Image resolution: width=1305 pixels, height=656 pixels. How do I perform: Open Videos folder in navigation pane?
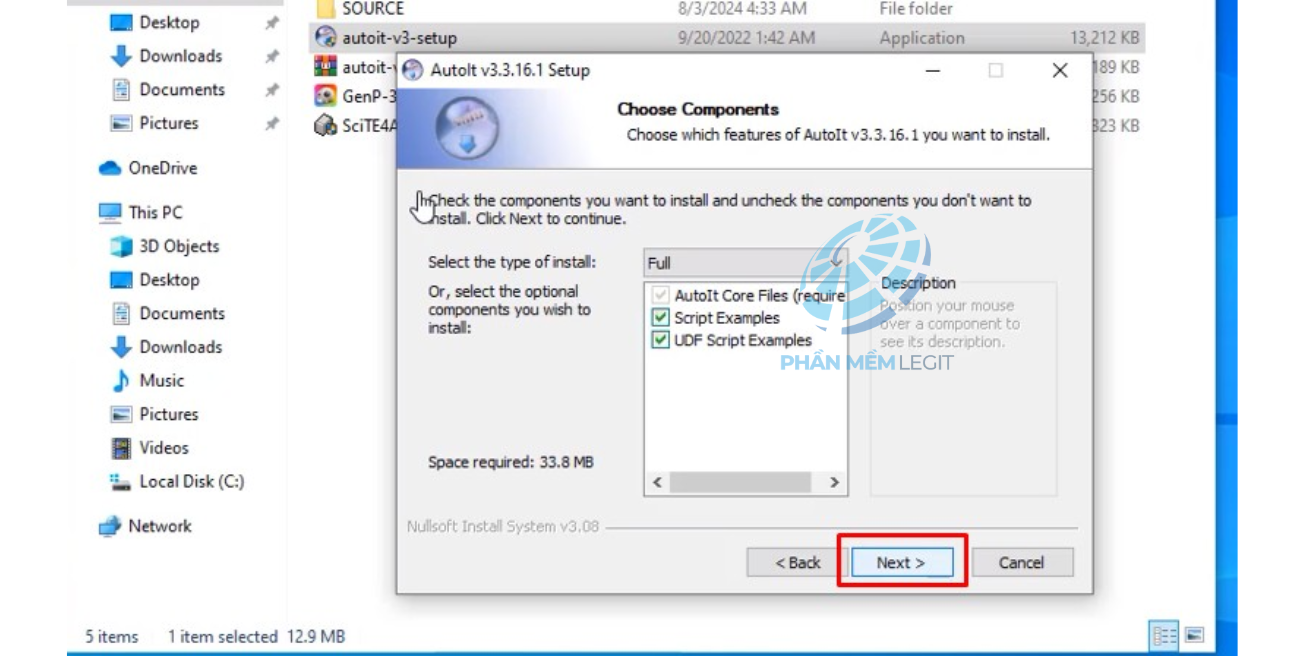point(164,448)
